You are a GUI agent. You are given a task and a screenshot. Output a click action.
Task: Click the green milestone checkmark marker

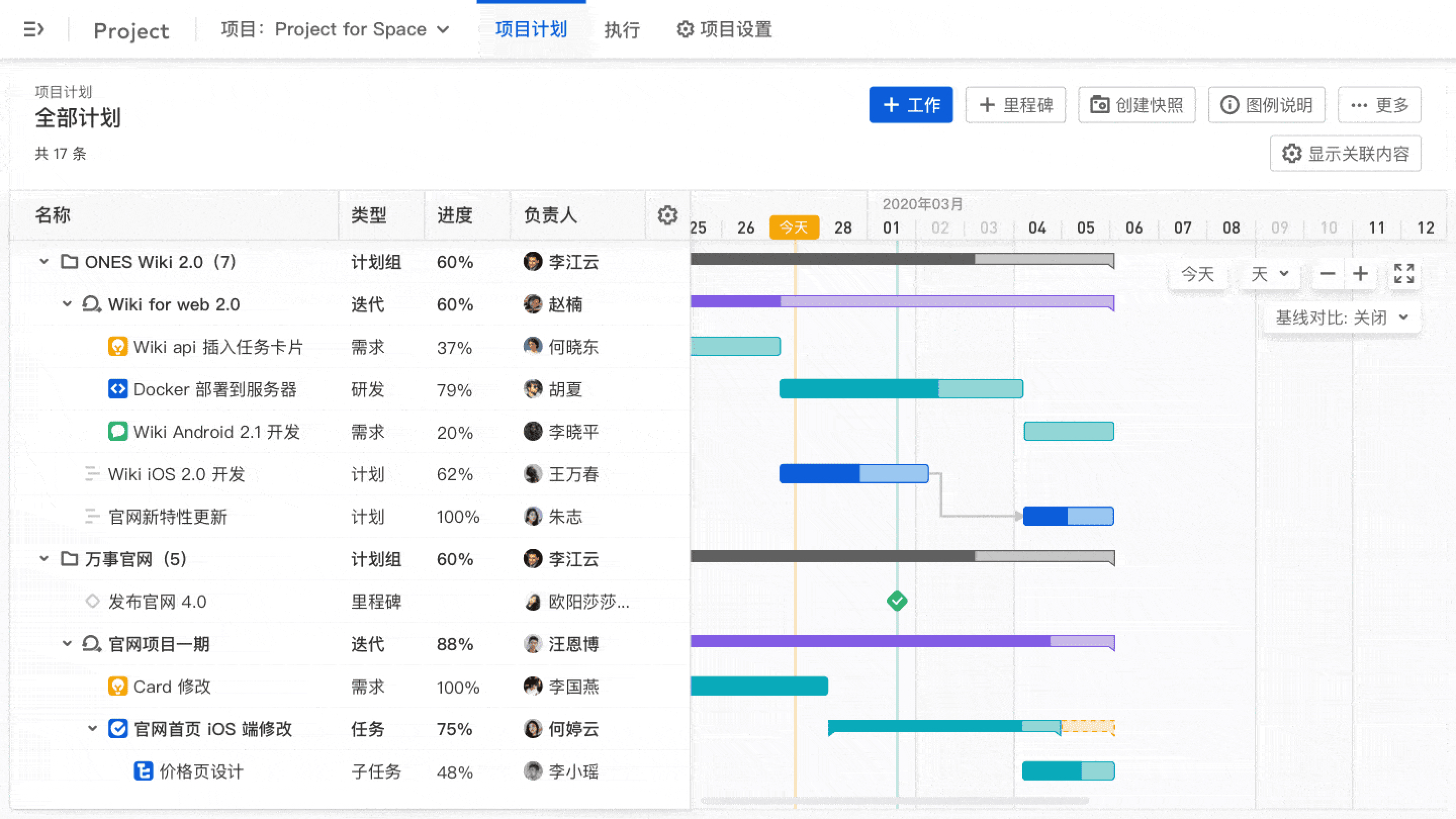897,601
